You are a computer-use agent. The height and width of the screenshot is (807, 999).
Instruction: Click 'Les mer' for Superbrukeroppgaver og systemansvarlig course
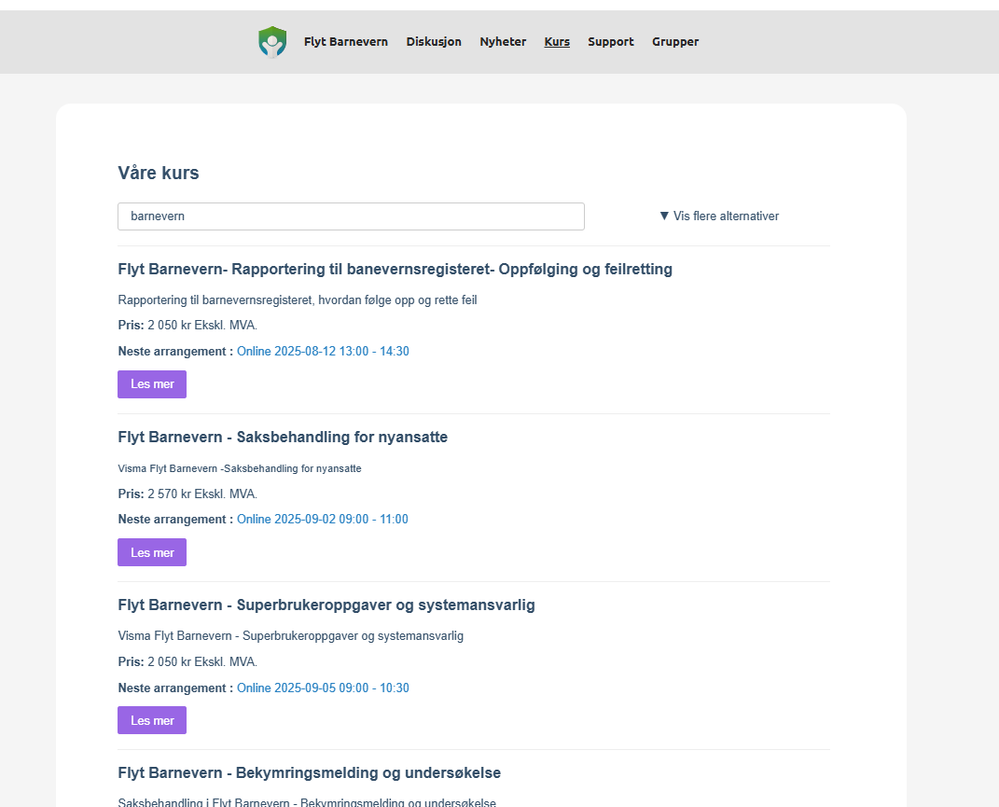(x=152, y=720)
